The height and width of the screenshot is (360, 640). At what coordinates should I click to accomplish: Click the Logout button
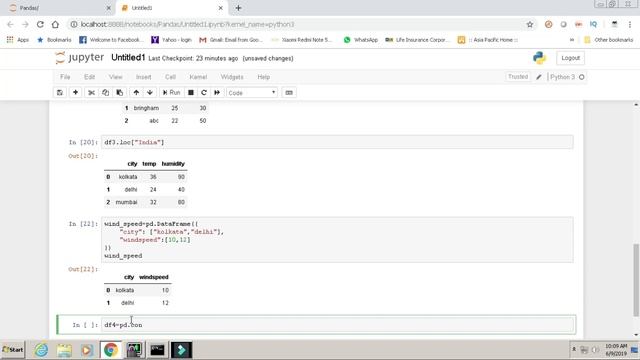click(570, 58)
